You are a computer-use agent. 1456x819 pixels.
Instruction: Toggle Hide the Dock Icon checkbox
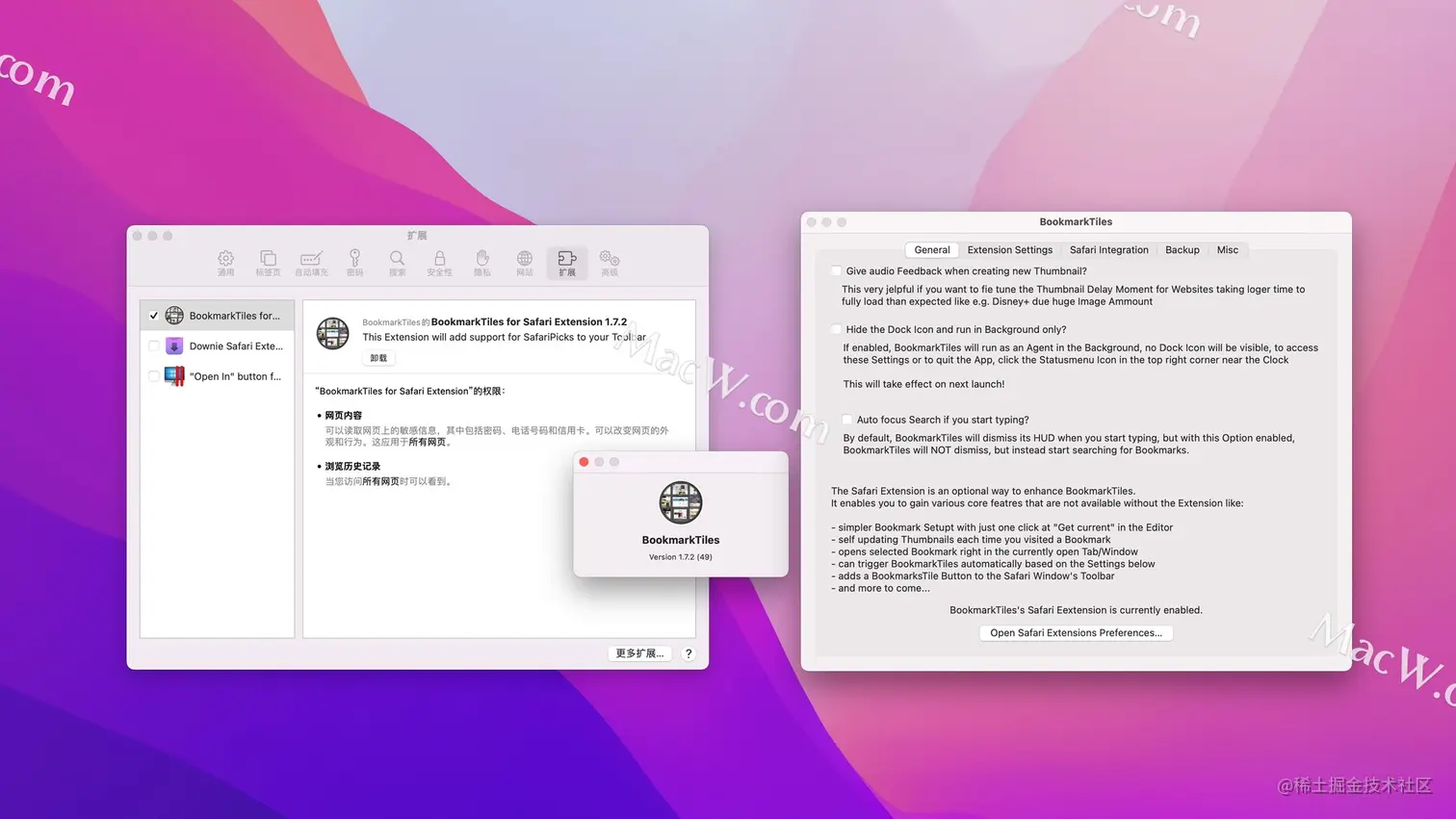click(x=836, y=329)
